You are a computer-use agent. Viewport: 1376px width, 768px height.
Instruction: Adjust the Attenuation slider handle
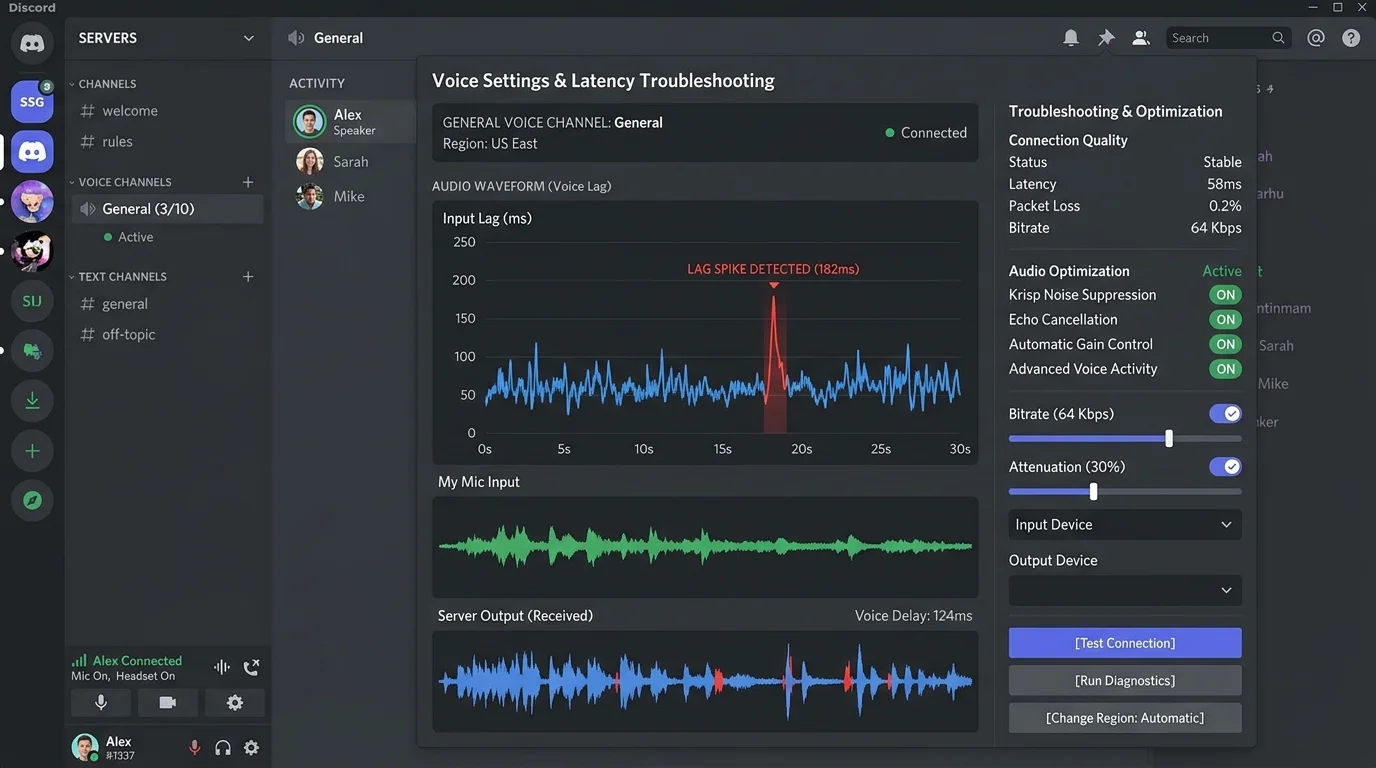pyautogui.click(x=1093, y=491)
